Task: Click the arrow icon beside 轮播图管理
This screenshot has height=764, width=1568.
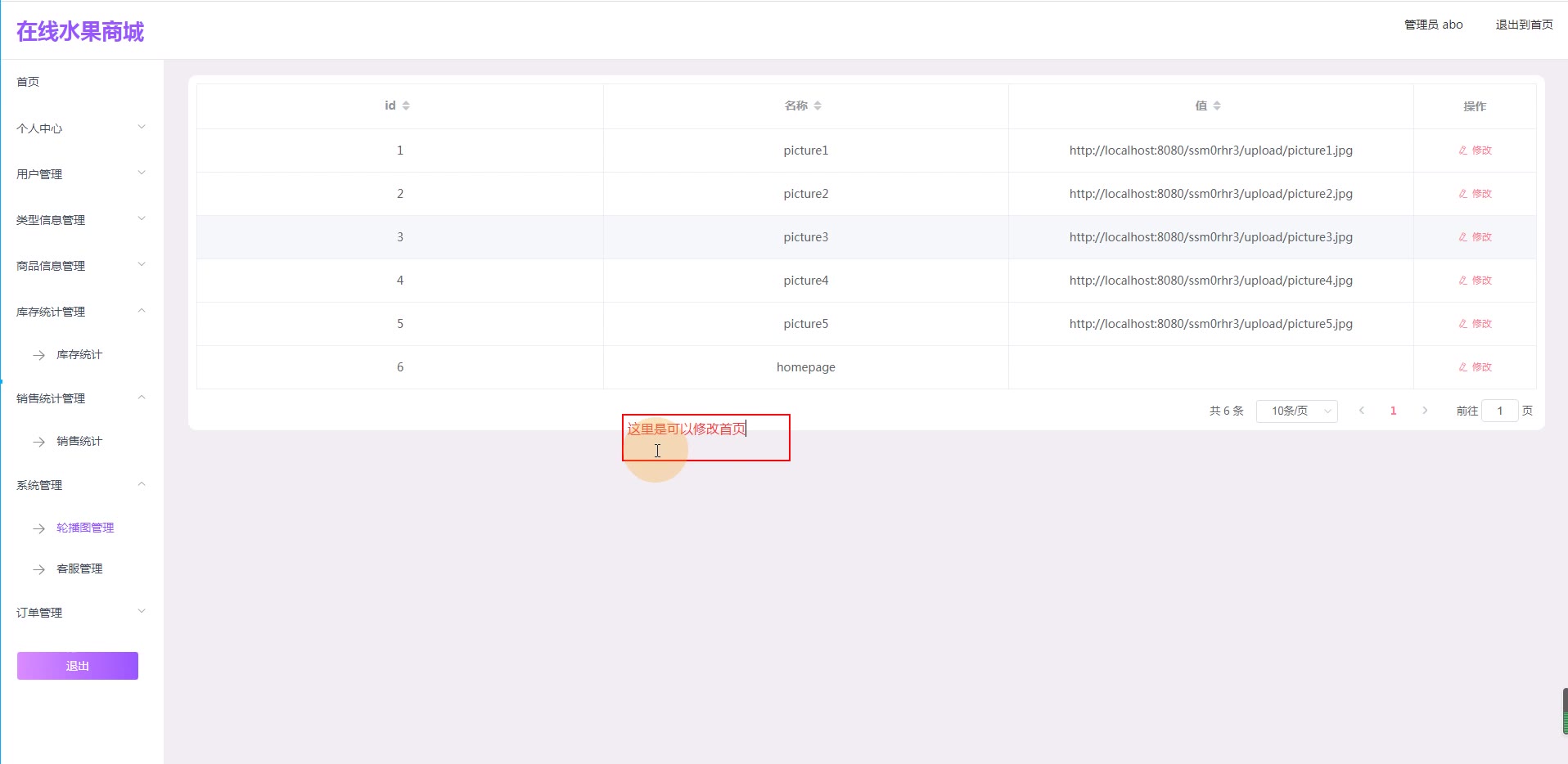Action: pos(38,528)
